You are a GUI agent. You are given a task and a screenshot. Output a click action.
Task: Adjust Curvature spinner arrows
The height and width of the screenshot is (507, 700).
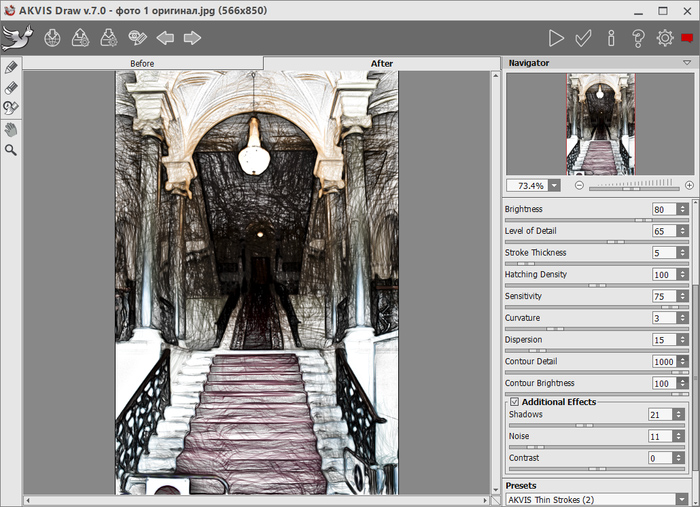[x=682, y=318]
